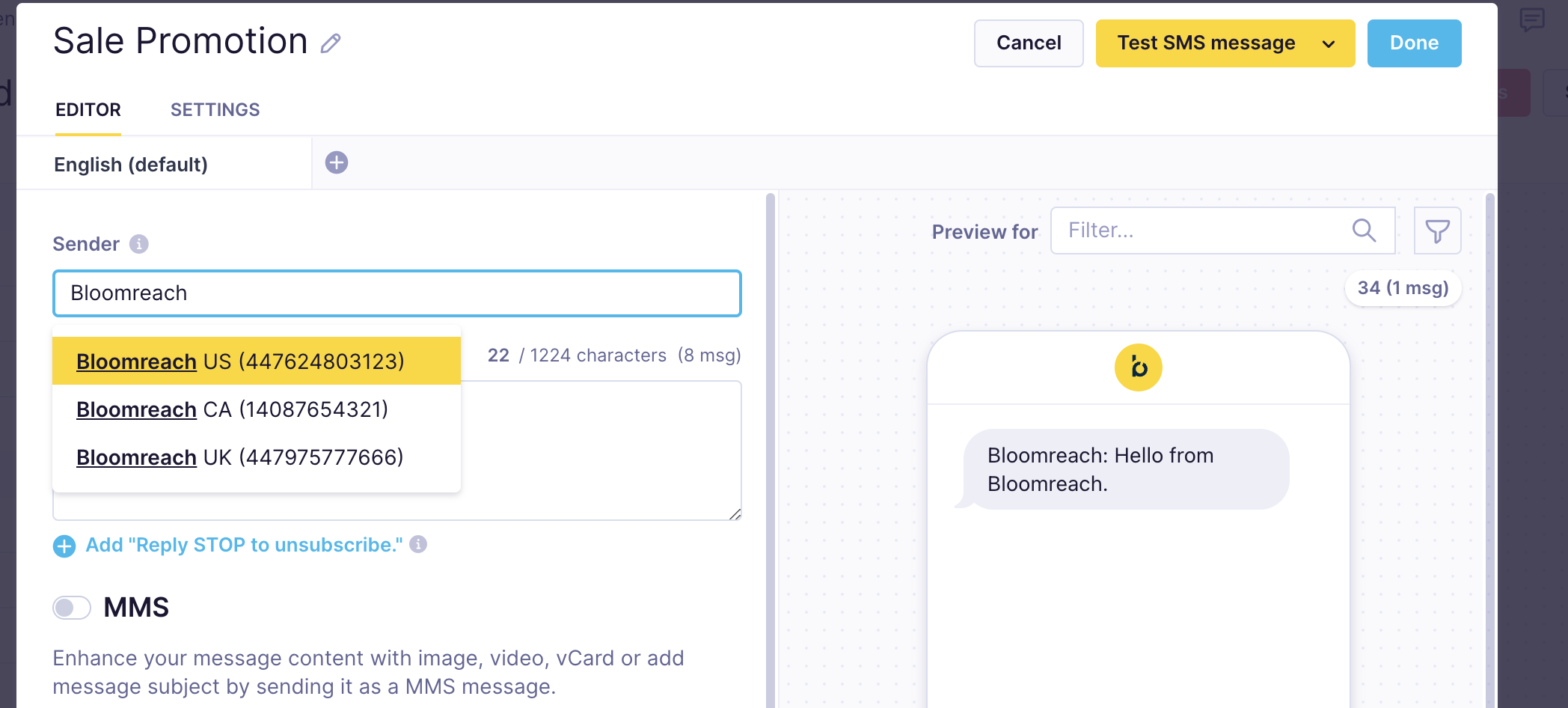Click the search magnifier in Filter field
1568x708 pixels.
[x=1364, y=231]
